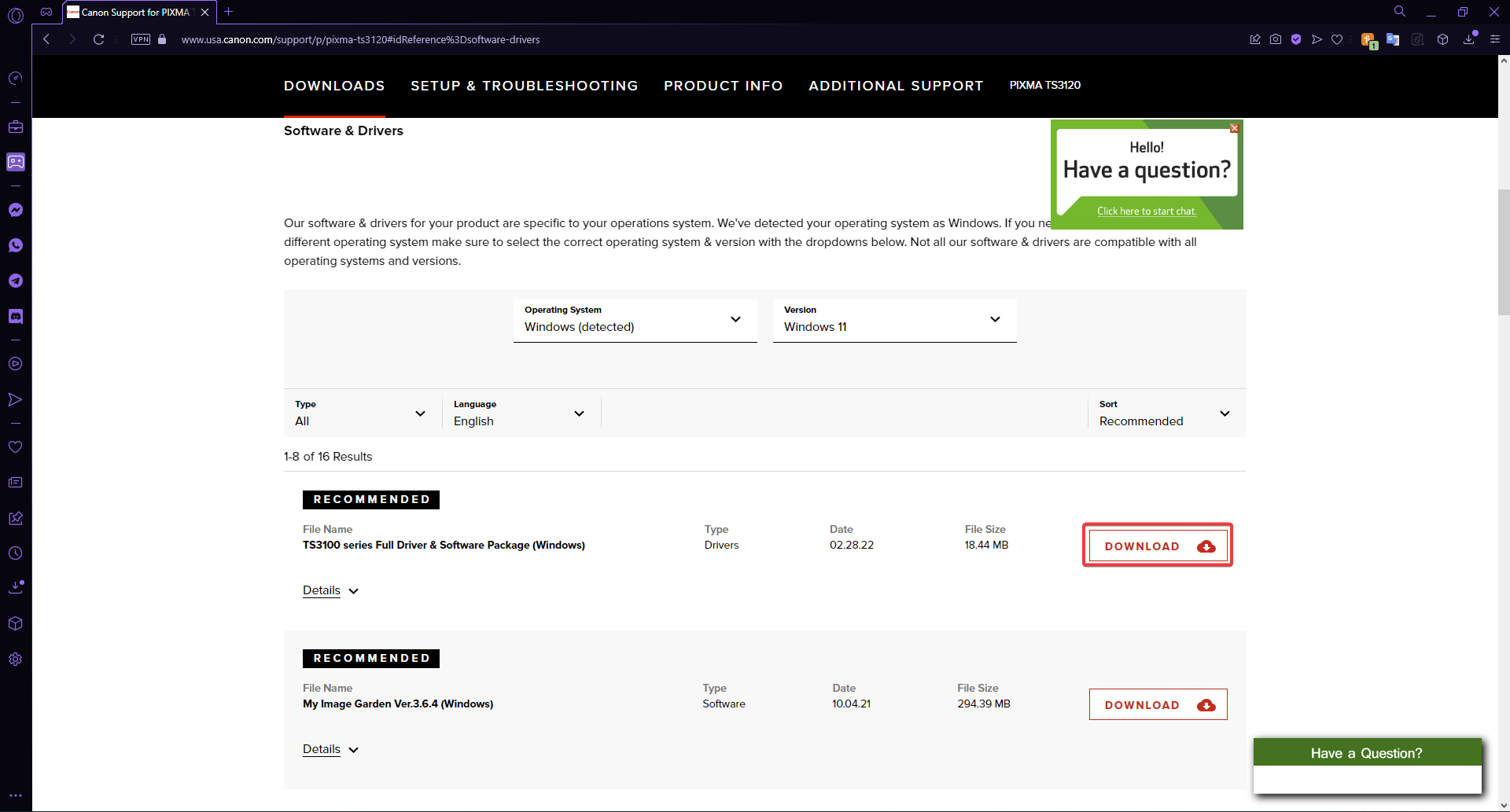1510x812 pixels.
Task: Search tabs with the magnifier icon
Action: coord(1400,12)
